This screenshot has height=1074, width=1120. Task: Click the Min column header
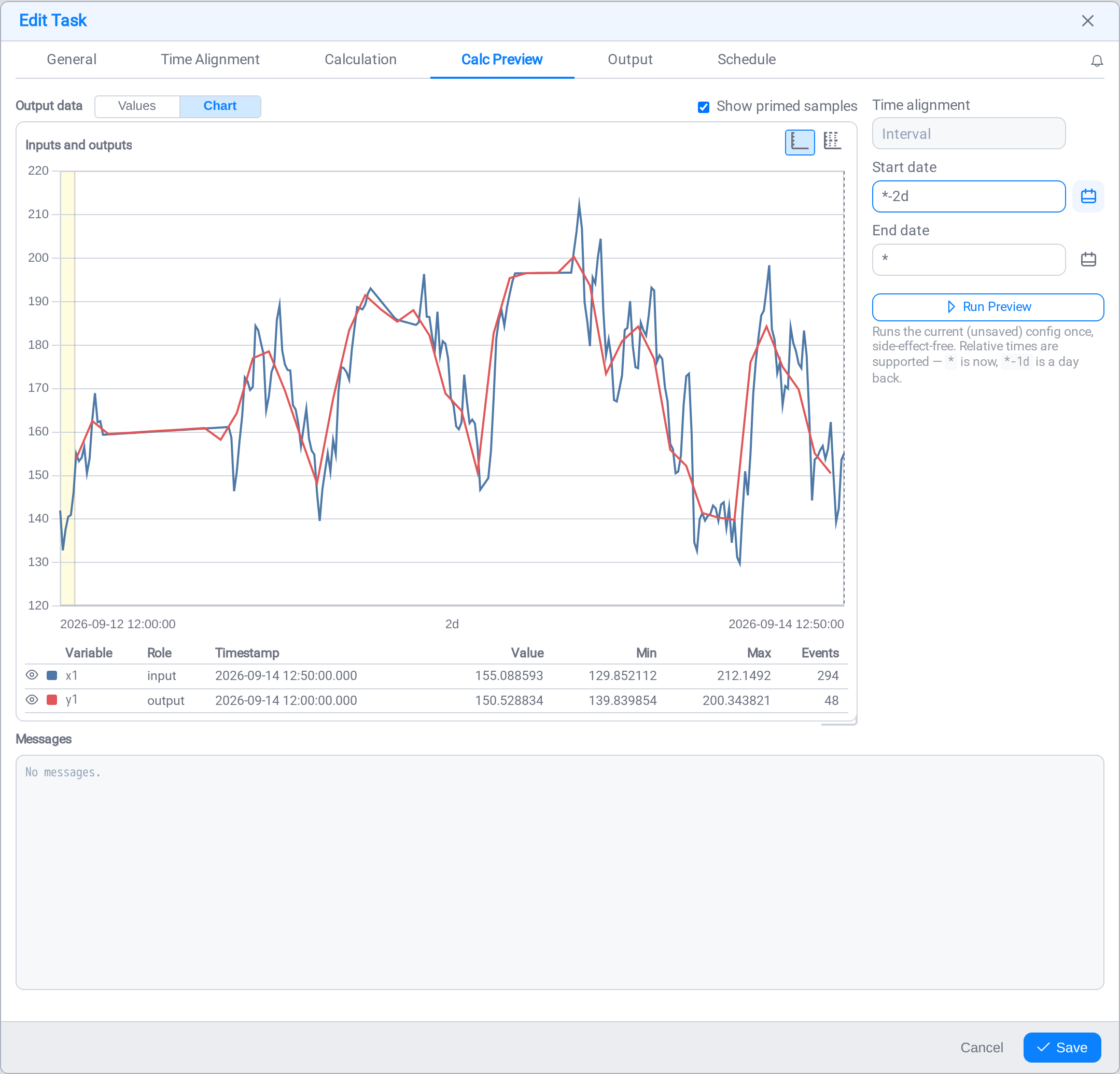coord(646,653)
